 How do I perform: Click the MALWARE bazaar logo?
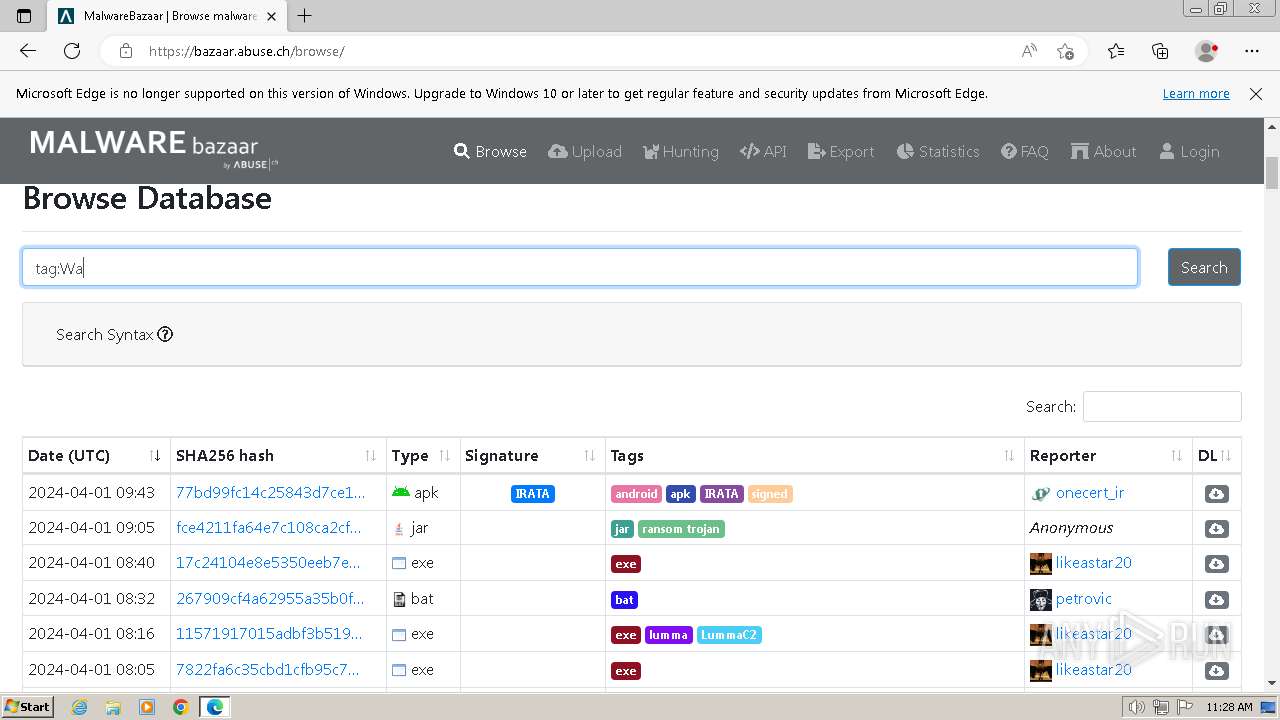[x=154, y=148]
